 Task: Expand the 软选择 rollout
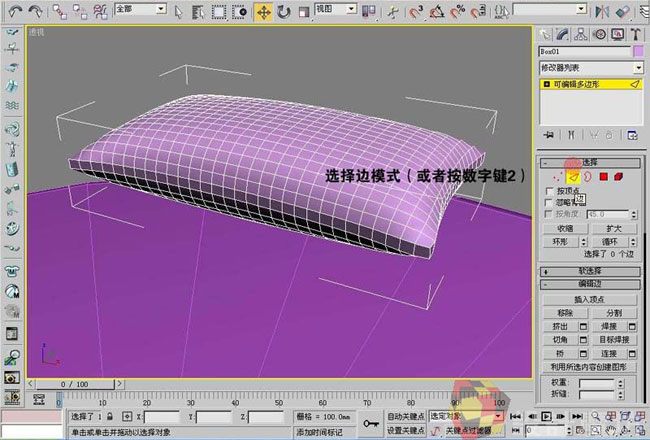pyautogui.click(x=589, y=270)
